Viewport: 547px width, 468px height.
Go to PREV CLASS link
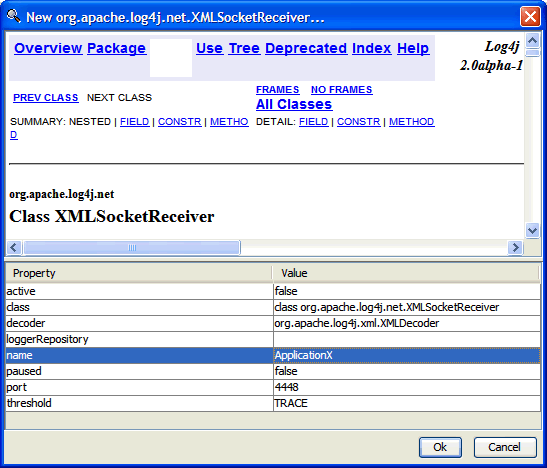click(46, 98)
